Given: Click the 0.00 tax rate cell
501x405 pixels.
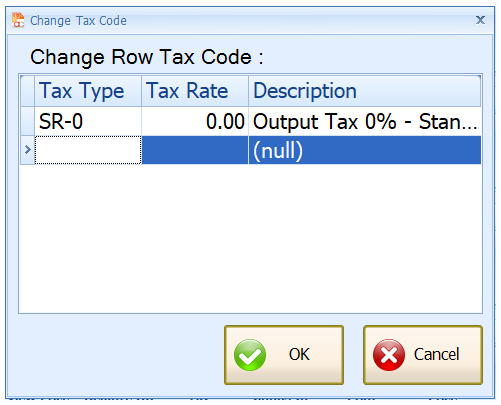Looking at the screenshot, I should (195, 121).
